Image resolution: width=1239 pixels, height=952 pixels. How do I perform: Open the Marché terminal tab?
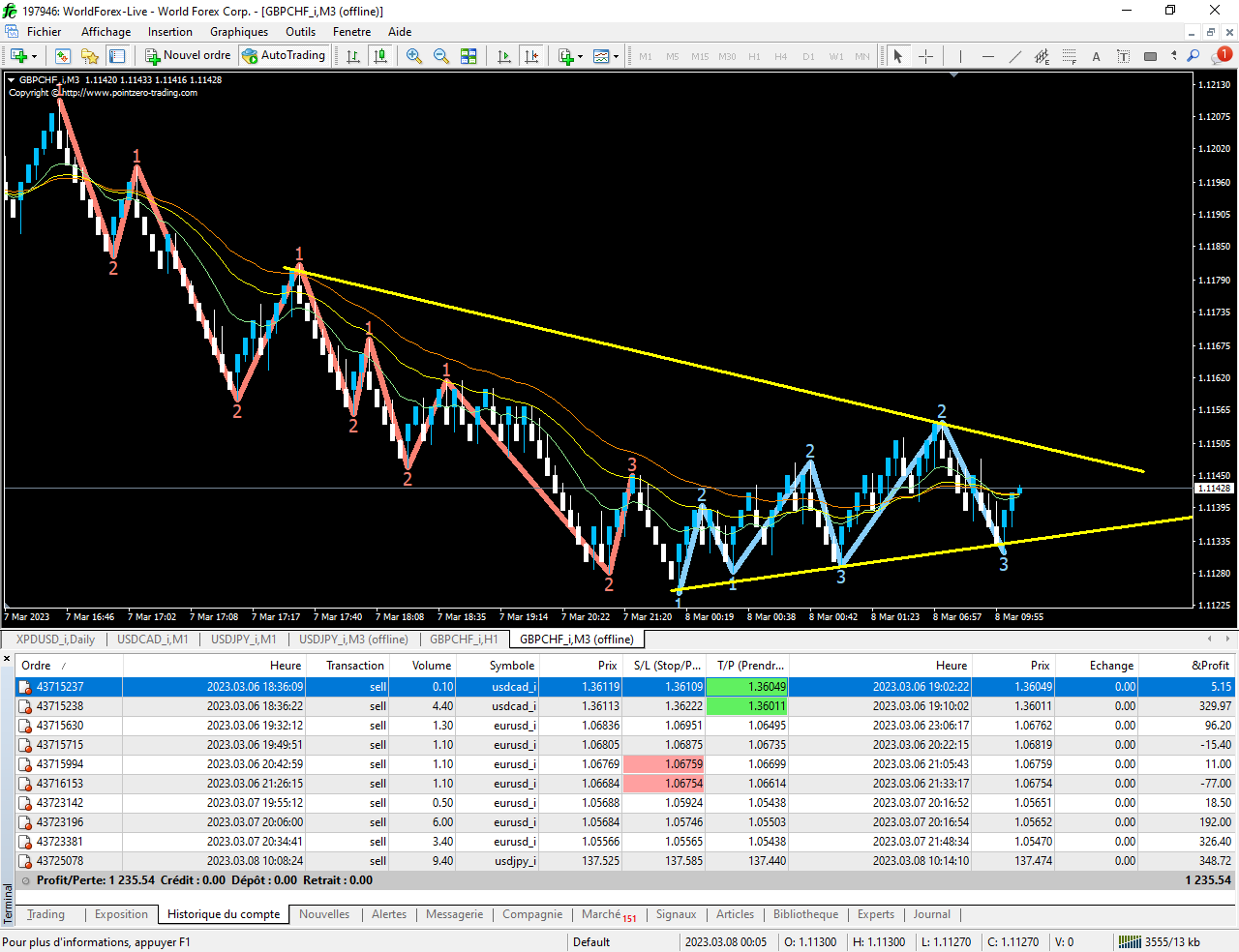tap(609, 914)
